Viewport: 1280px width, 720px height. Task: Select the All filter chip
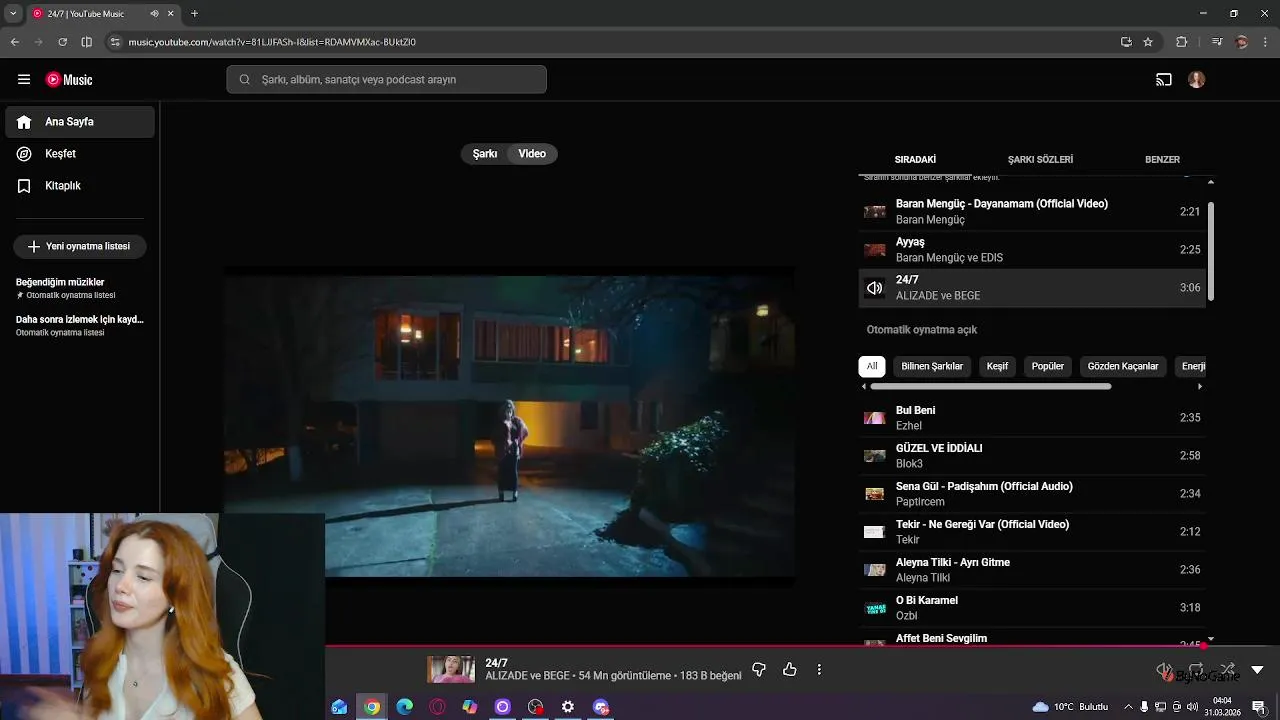[x=872, y=366]
